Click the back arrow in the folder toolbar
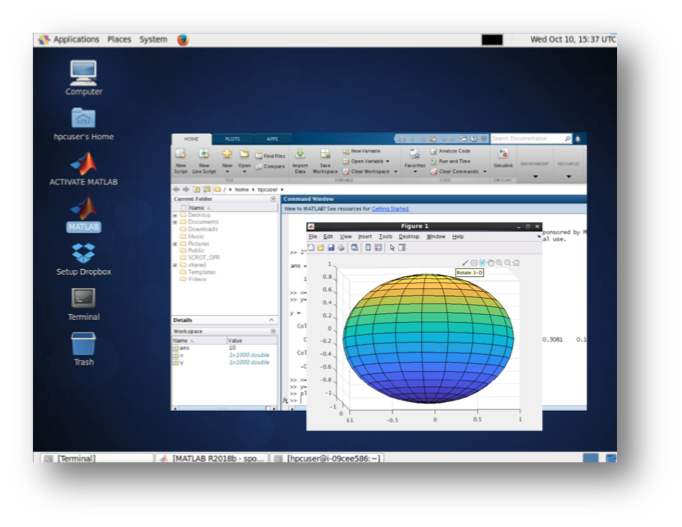682x527 pixels. click(x=176, y=189)
